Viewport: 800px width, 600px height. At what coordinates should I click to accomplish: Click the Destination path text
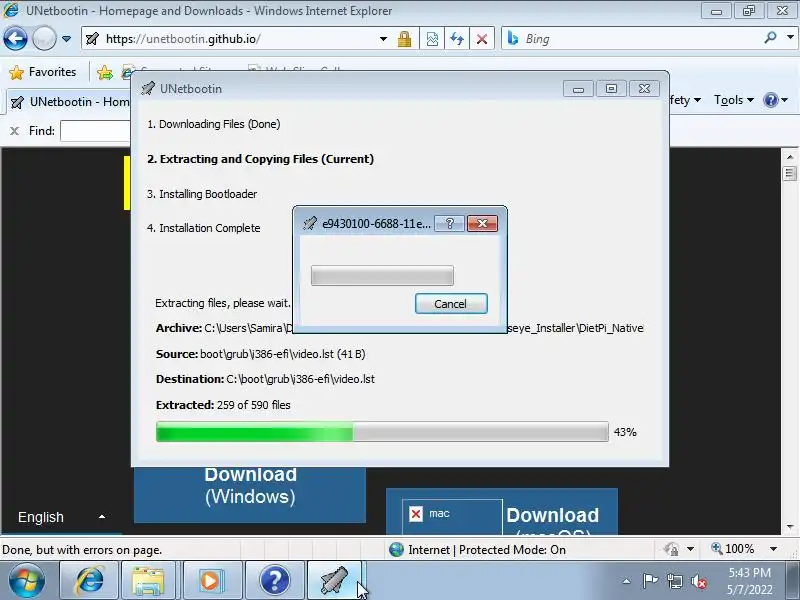(x=265, y=379)
